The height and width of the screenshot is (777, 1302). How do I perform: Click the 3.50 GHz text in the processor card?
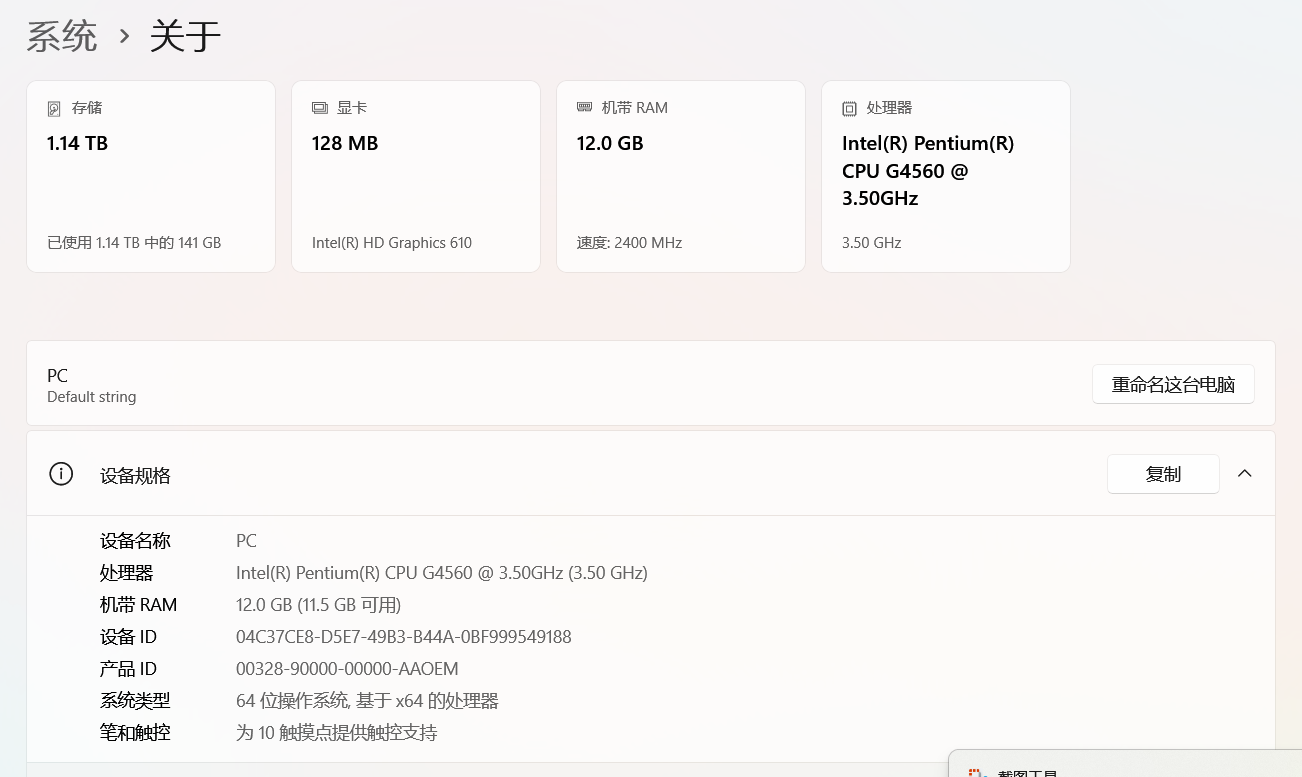click(872, 243)
